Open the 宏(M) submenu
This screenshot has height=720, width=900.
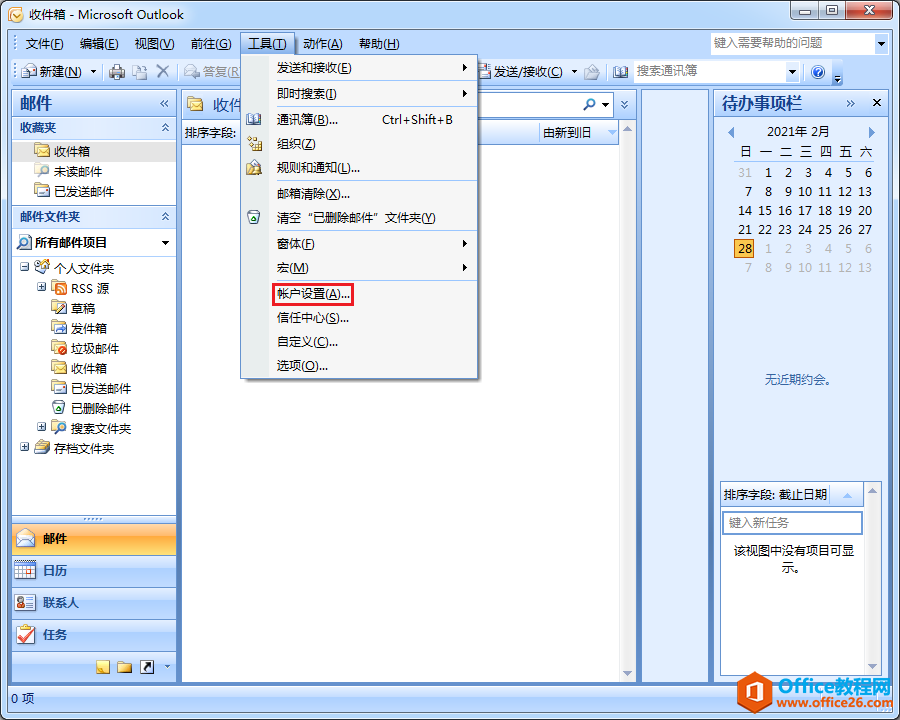tap(359, 268)
